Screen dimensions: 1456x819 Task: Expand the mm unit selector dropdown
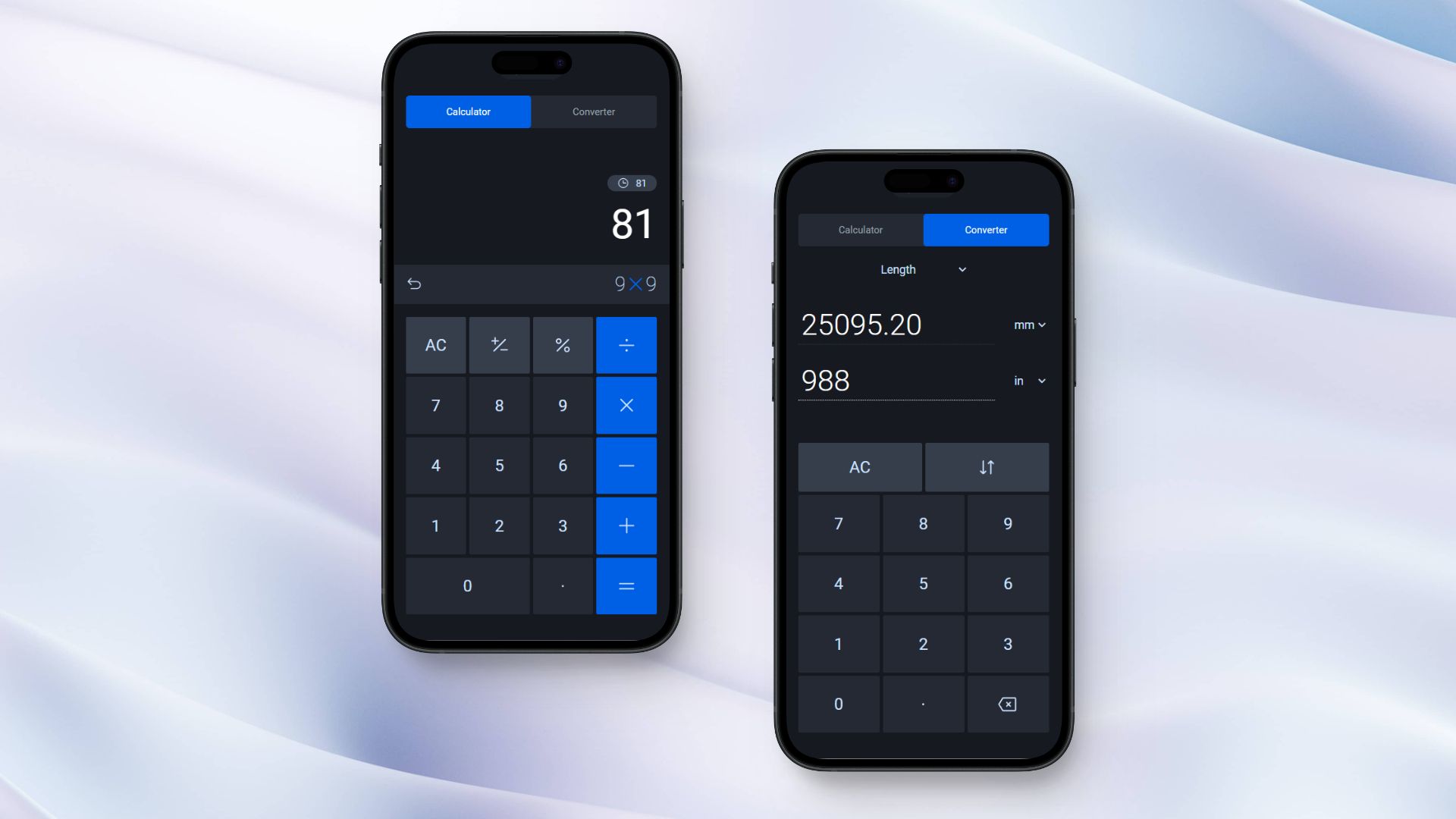point(1029,324)
